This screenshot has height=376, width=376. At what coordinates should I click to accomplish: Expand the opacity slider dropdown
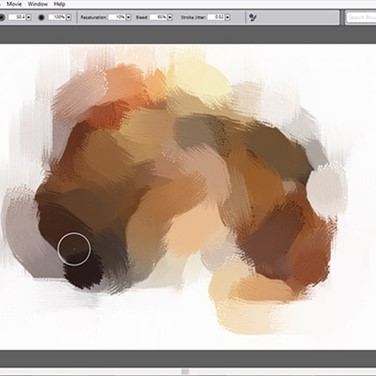[x=69, y=17]
